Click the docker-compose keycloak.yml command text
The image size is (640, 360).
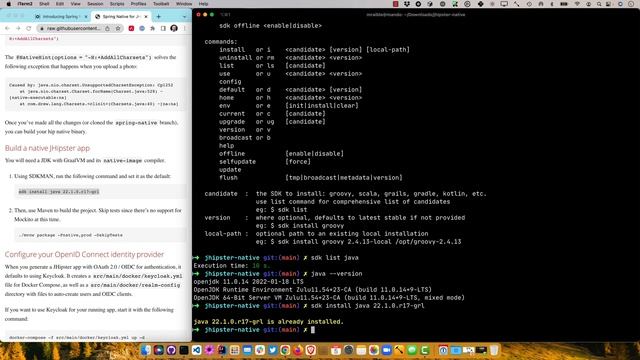click(x=77, y=338)
